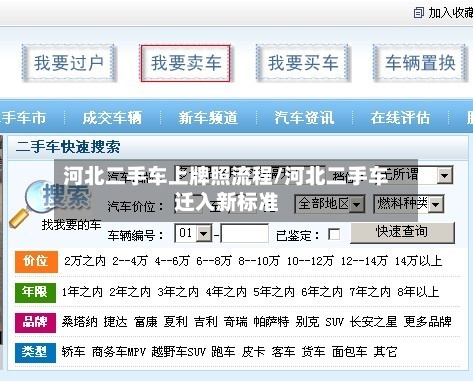Click the 快速查询 button
Image resolution: width=473 pixels, height=381 pixels.
(402, 232)
